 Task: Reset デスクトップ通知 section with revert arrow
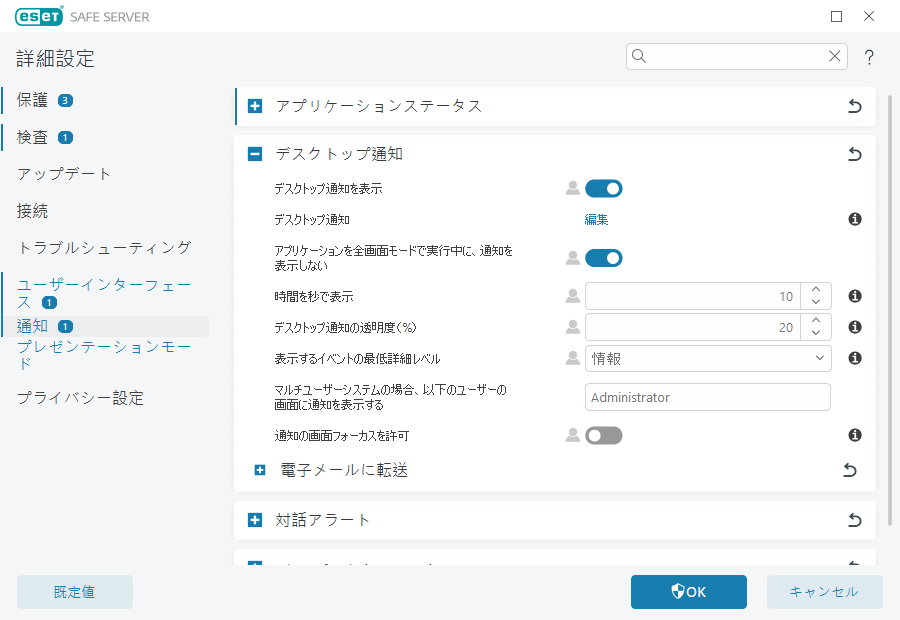click(x=853, y=154)
